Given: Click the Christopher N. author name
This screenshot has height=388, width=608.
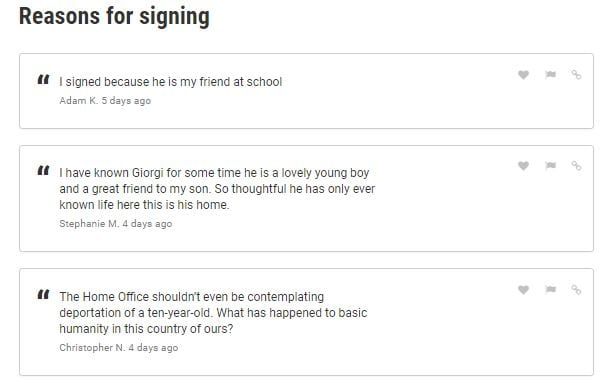Looking at the screenshot, I should [92, 348].
